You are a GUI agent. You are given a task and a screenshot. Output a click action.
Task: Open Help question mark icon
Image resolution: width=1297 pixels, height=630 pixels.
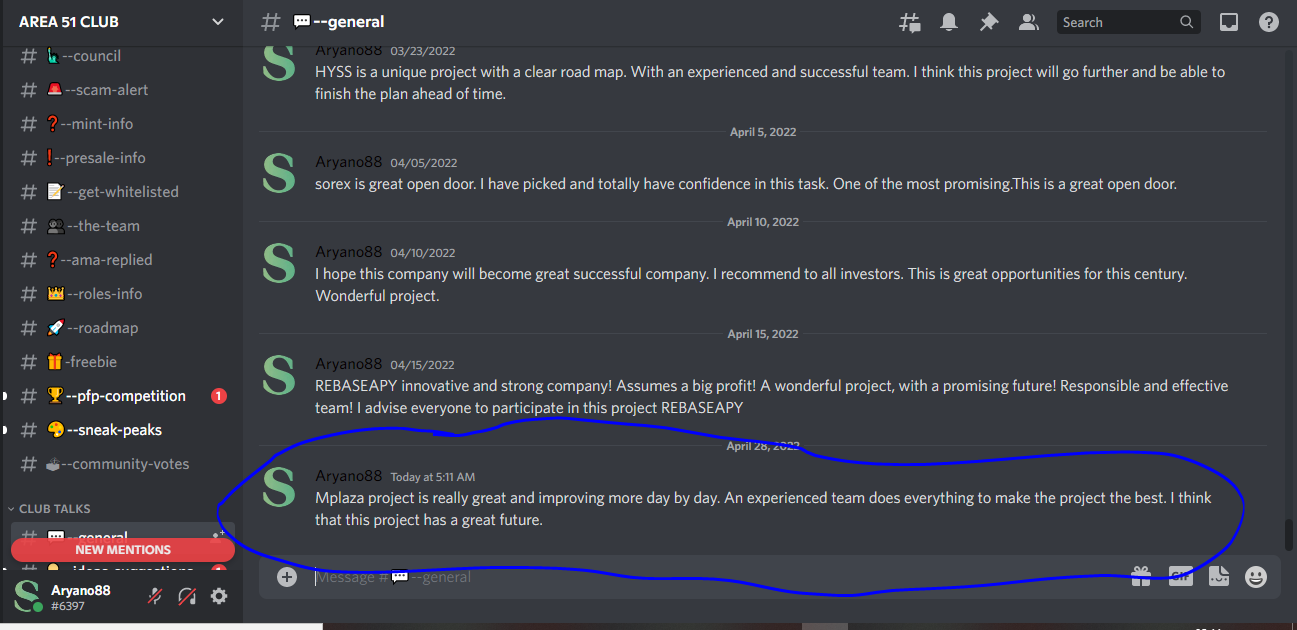pos(1269,22)
